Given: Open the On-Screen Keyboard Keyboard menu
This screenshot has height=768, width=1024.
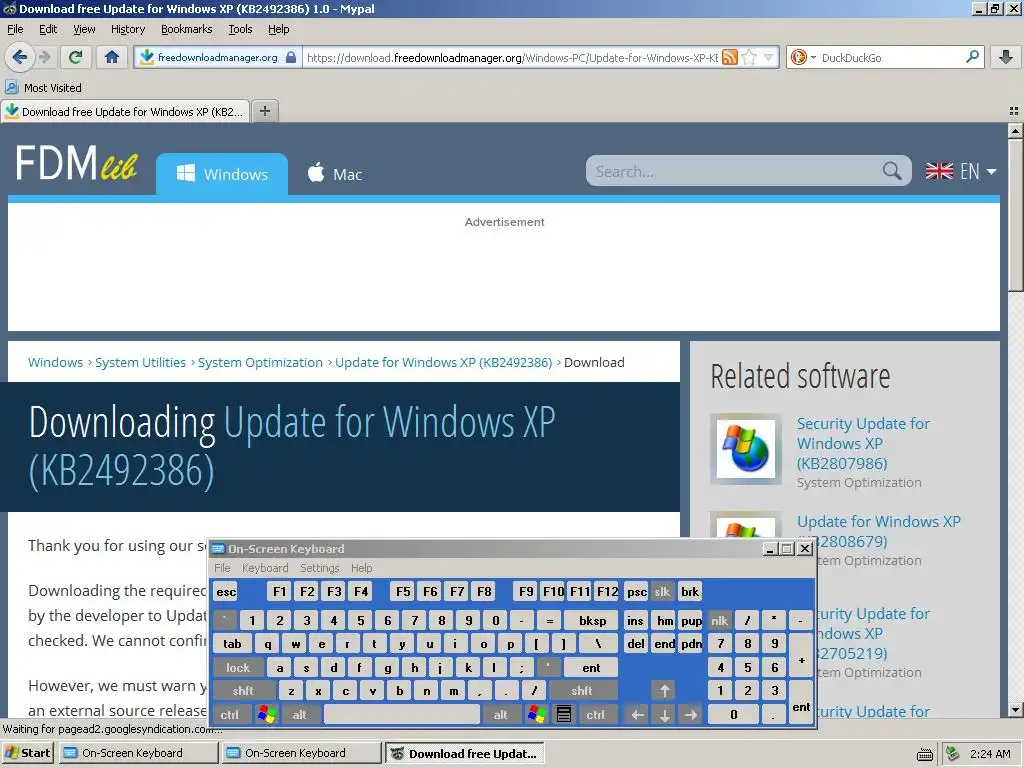Looking at the screenshot, I should click(x=264, y=568).
